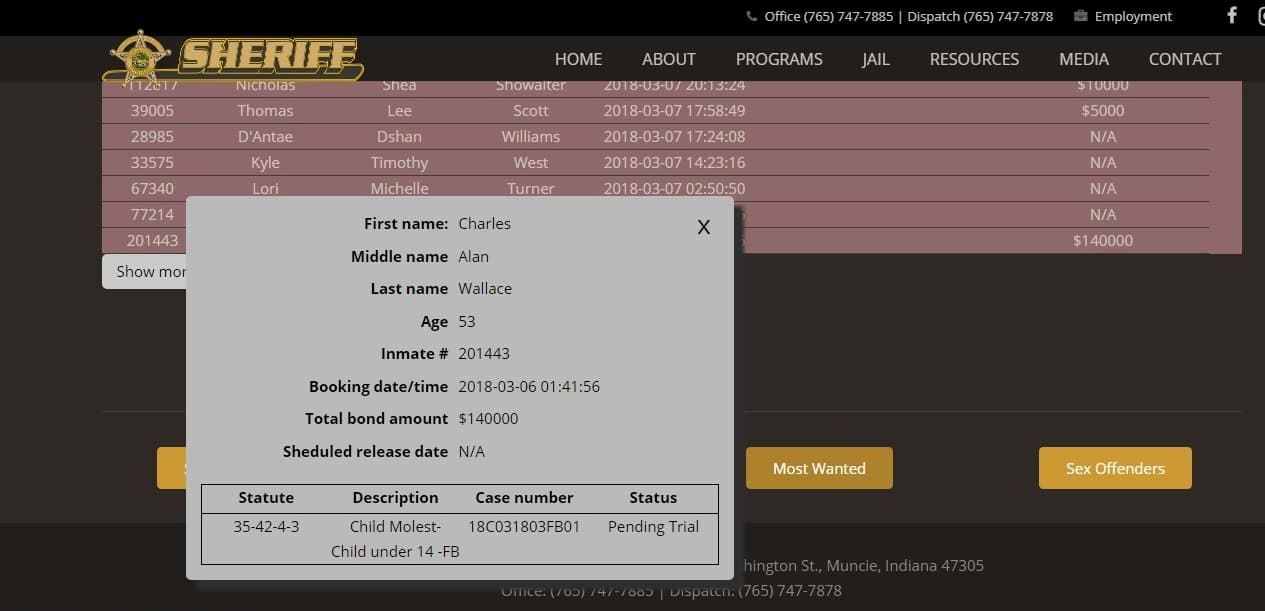1265x611 pixels.
Task: Click the Show more button
Action: [145, 271]
